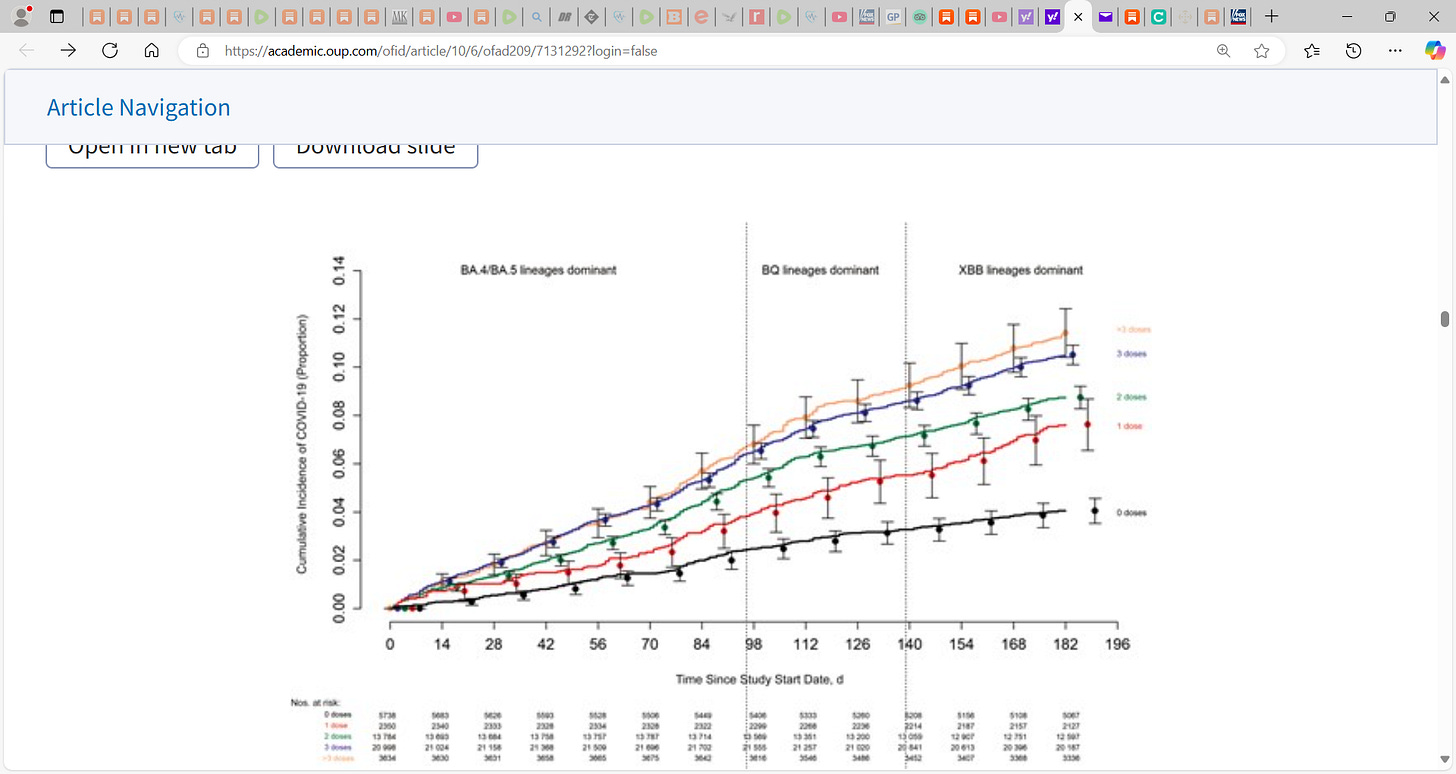Switch to the teal C tab
The width and height of the screenshot is (1456, 774).
[1158, 17]
